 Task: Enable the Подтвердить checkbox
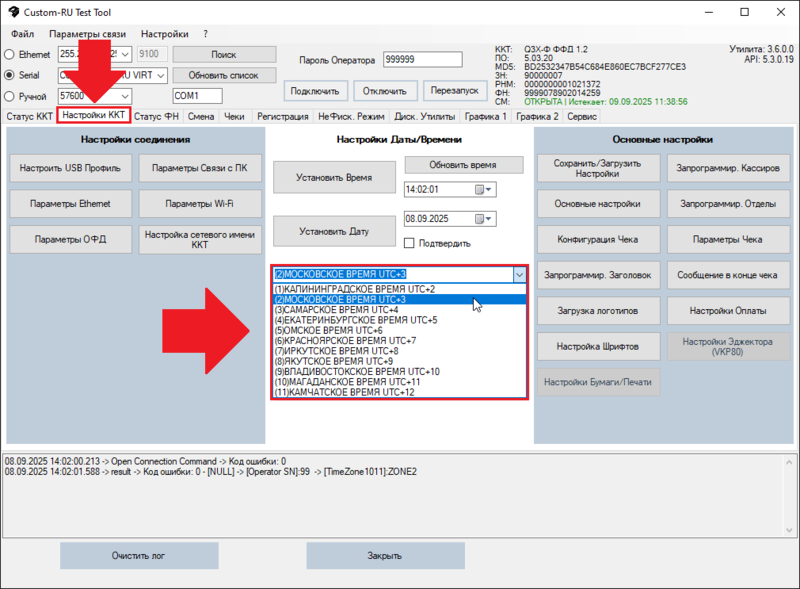point(409,243)
